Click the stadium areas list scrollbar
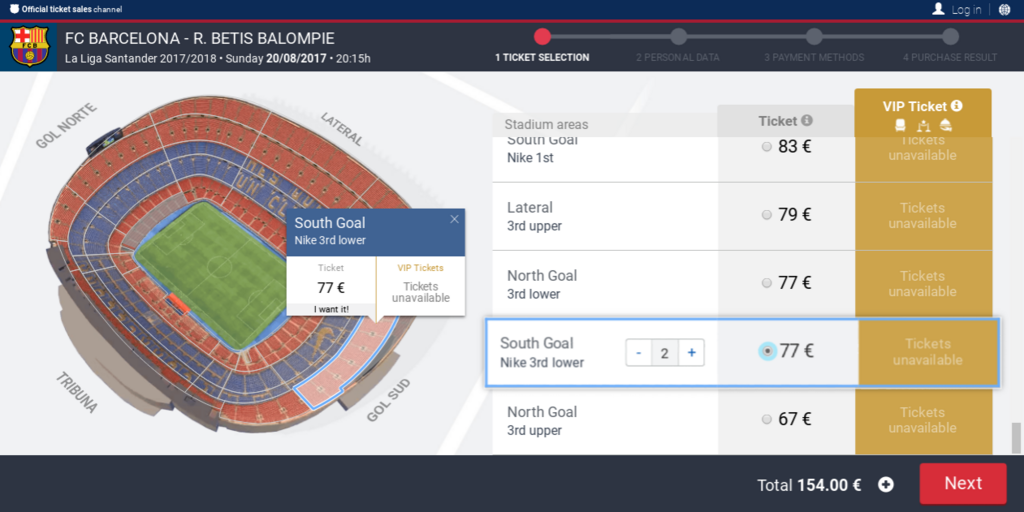Screen dimensions: 1024x512 (1016, 438)
